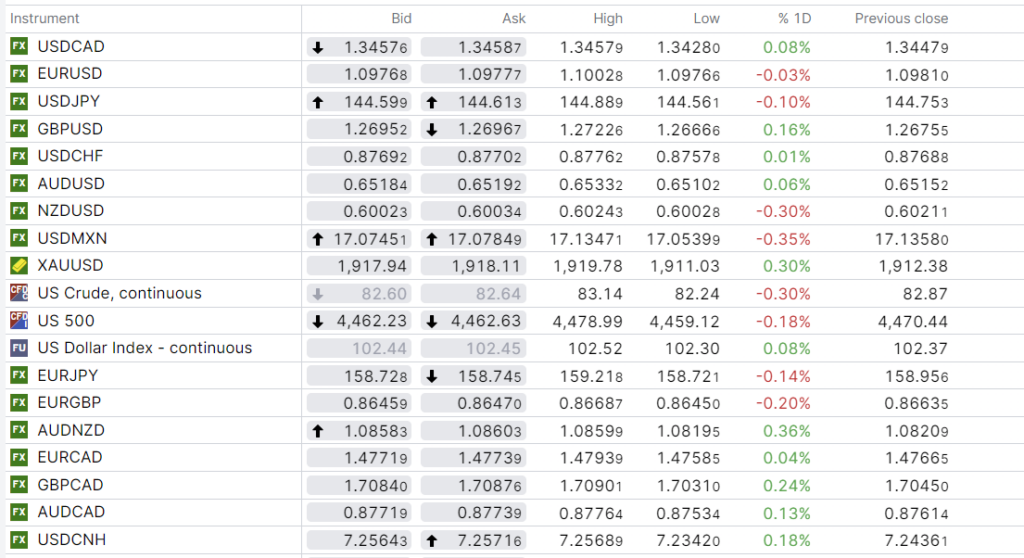The width and height of the screenshot is (1024, 558).
Task: Click the FX icon beside USDCAD
Action: 18,47
